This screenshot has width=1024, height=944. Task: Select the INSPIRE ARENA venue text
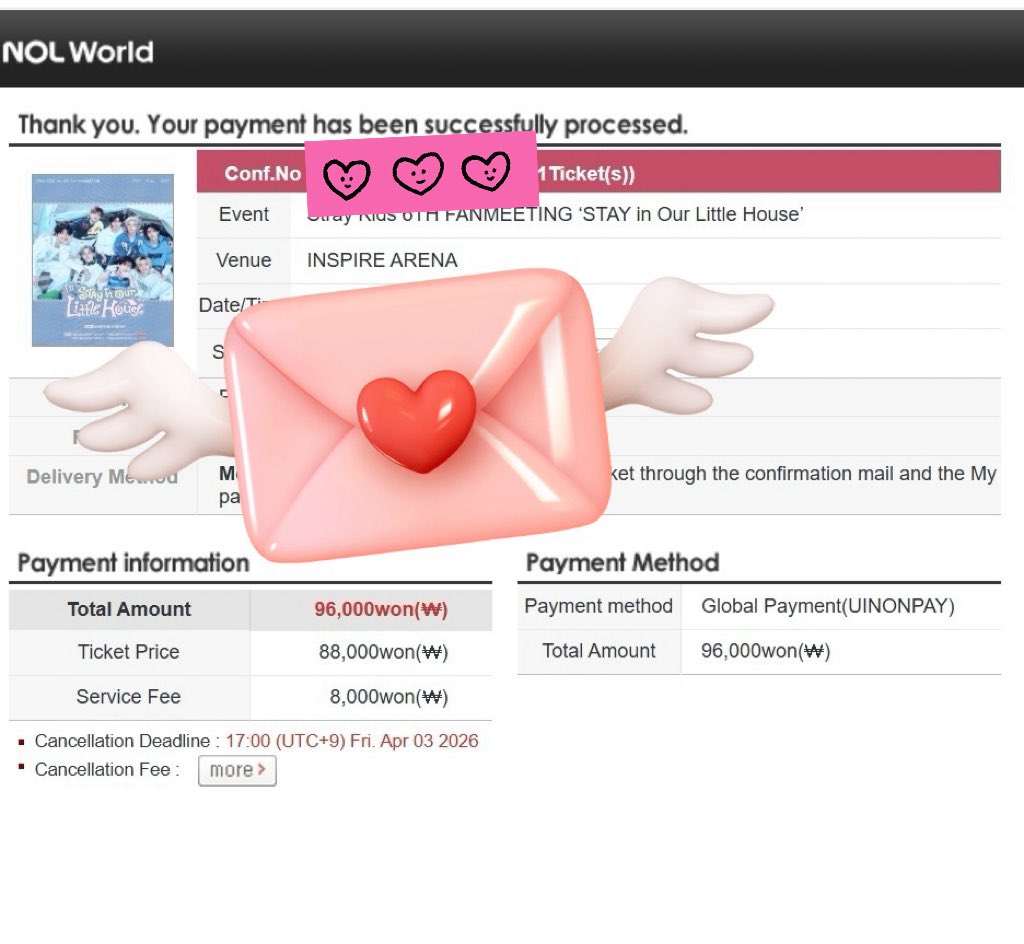pyautogui.click(x=382, y=260)
